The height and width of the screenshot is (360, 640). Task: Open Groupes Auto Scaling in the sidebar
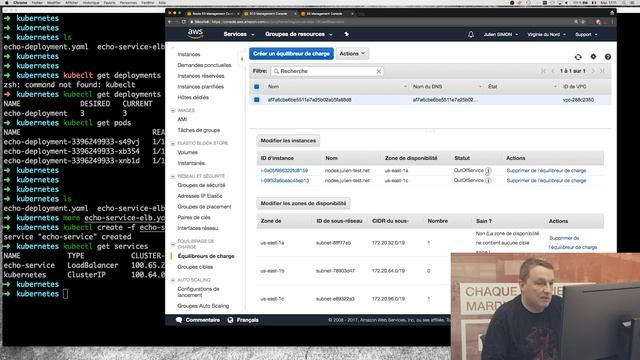point(203,306)
